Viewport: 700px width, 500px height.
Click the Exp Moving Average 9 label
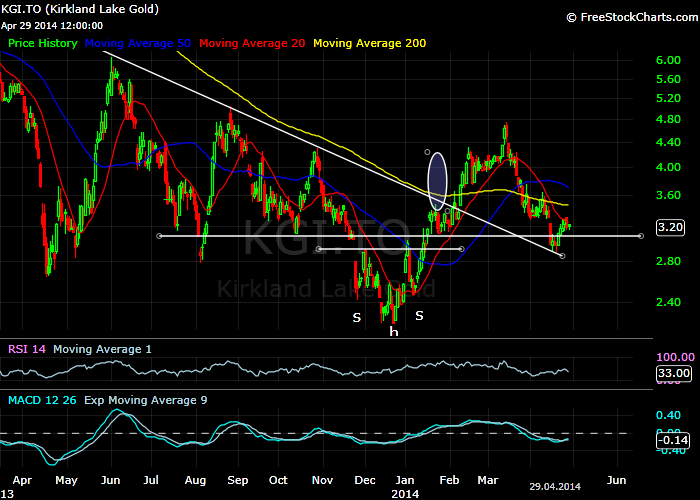coord(146,400)
